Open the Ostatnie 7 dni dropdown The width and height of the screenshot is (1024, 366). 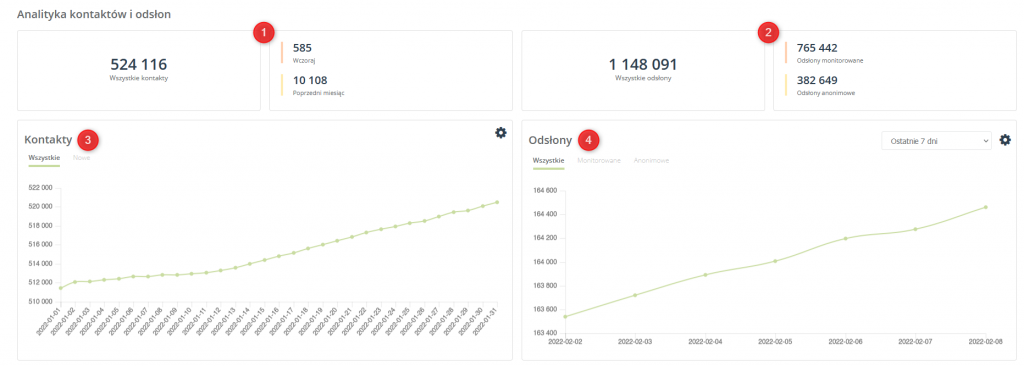(x=936, y=141)
